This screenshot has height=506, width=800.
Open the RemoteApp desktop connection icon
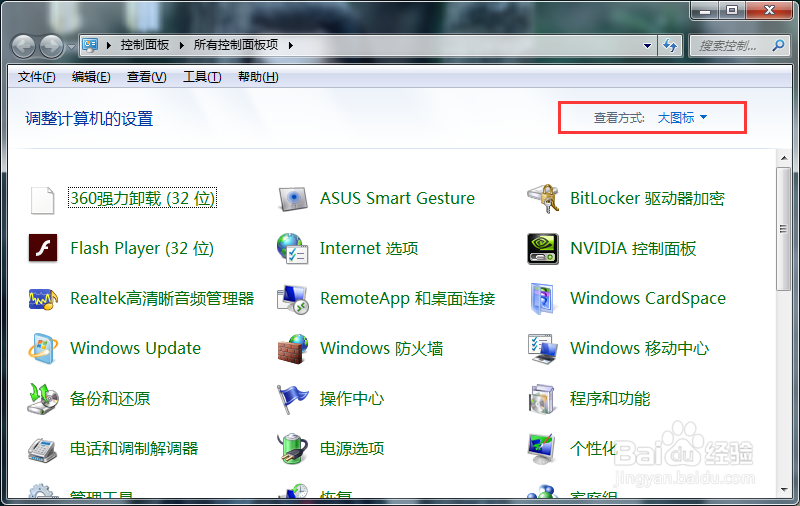coord(293,299)
